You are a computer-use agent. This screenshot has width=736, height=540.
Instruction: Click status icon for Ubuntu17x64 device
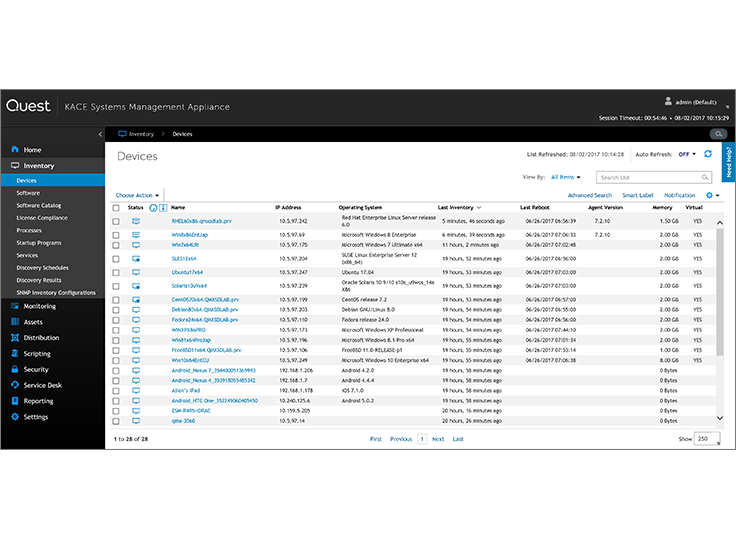point(136,272)
